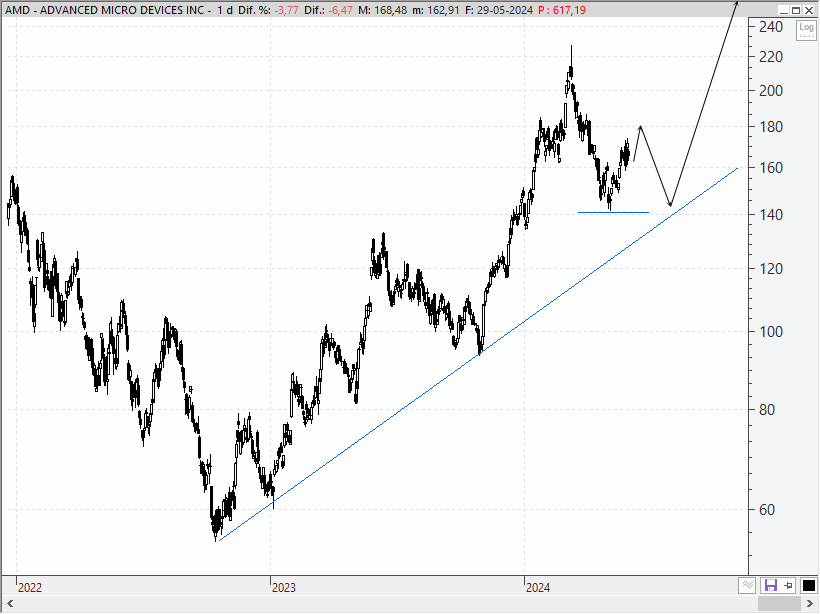Click the '-3,77' percent difference value
The width and height of the screenshot is (820, 614).
click(x=286, y=10)
